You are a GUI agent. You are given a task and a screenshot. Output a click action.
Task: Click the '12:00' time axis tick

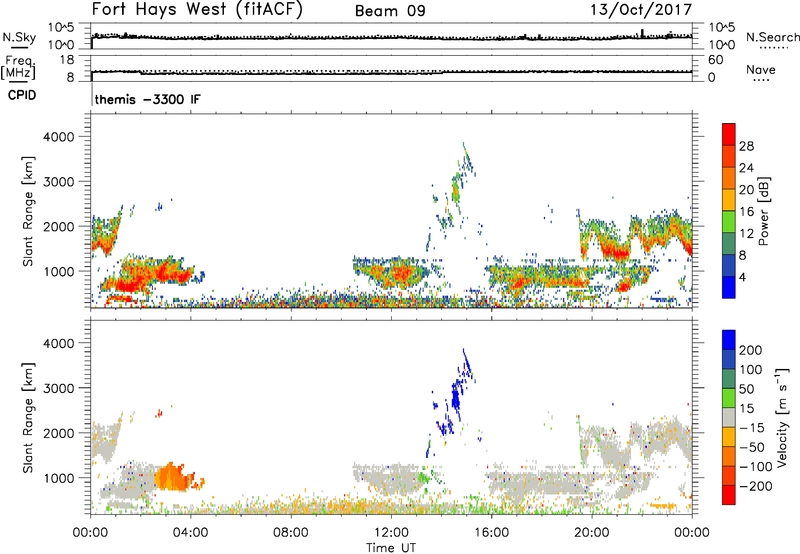(x=391, y=533)
